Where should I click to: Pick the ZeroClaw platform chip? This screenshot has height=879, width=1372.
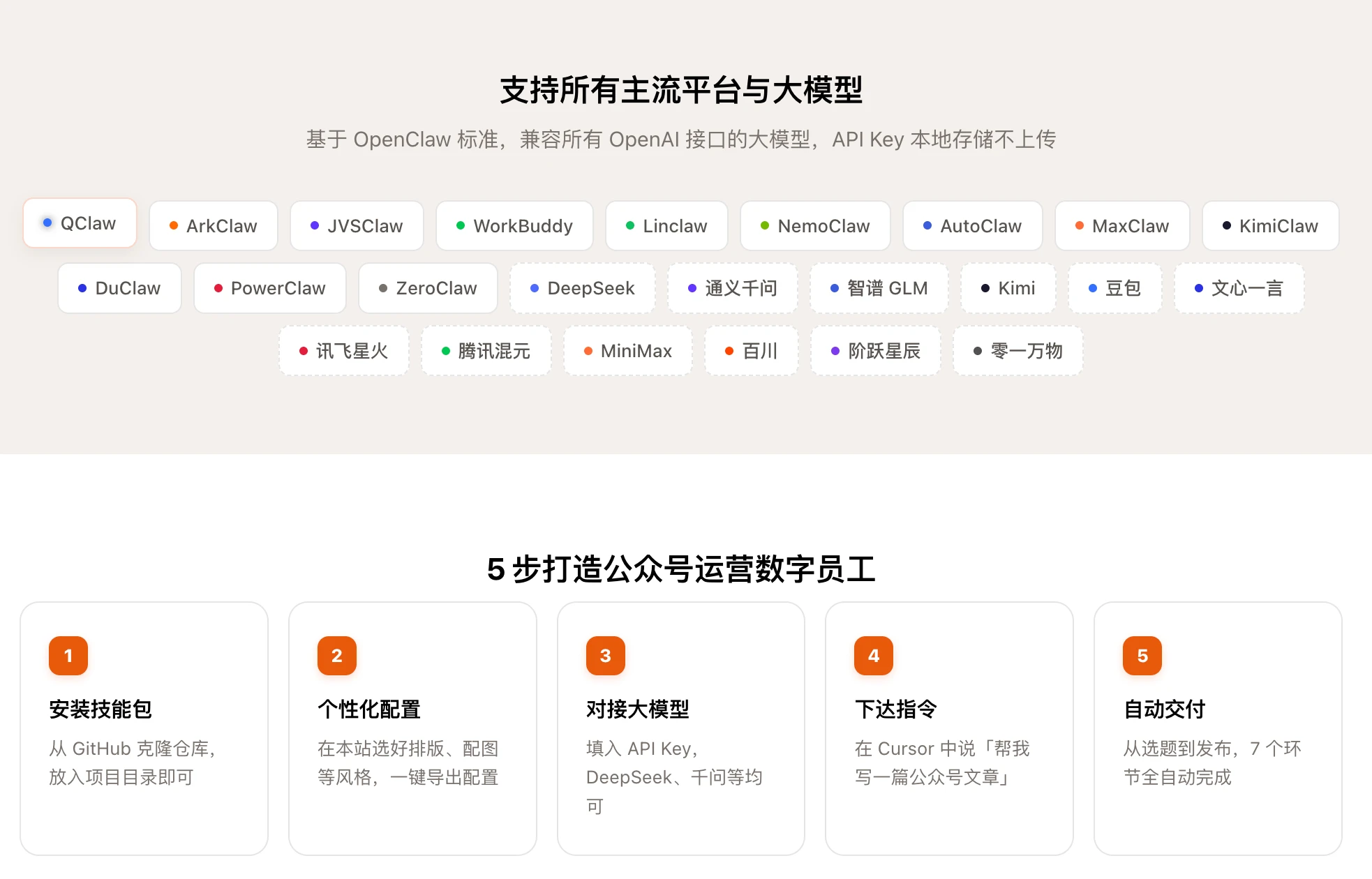(x=428, y=288)
